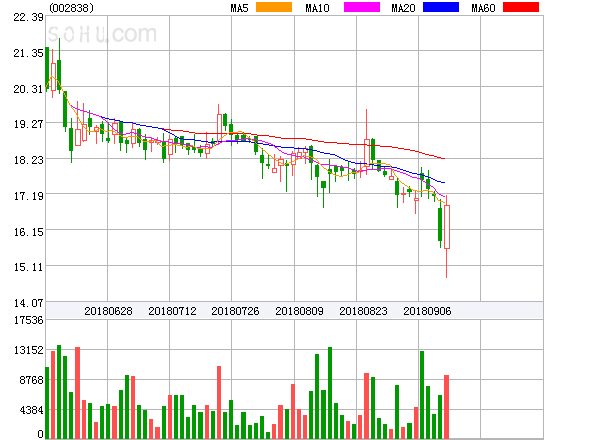Click the 22.39 price axis label
Viewport: 600px width, 440px height.
pos(28,17)
